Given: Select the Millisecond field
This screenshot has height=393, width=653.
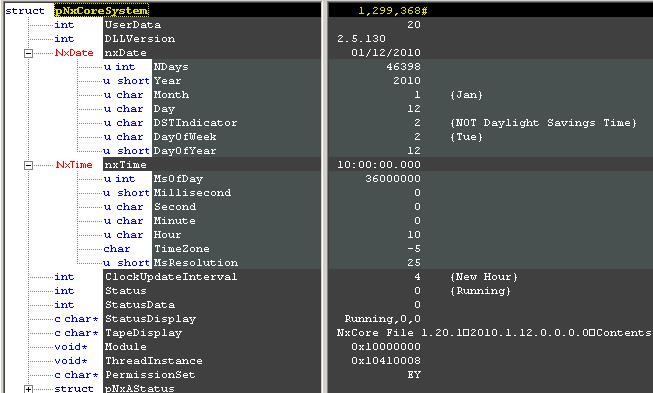Looking at the screenshot, I should tap(192, 193).
